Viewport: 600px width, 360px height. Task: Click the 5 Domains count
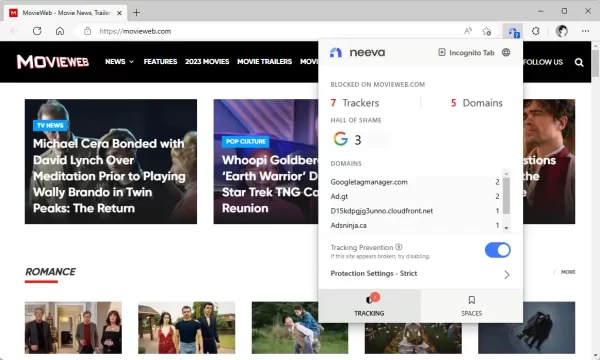coord(476,103)
